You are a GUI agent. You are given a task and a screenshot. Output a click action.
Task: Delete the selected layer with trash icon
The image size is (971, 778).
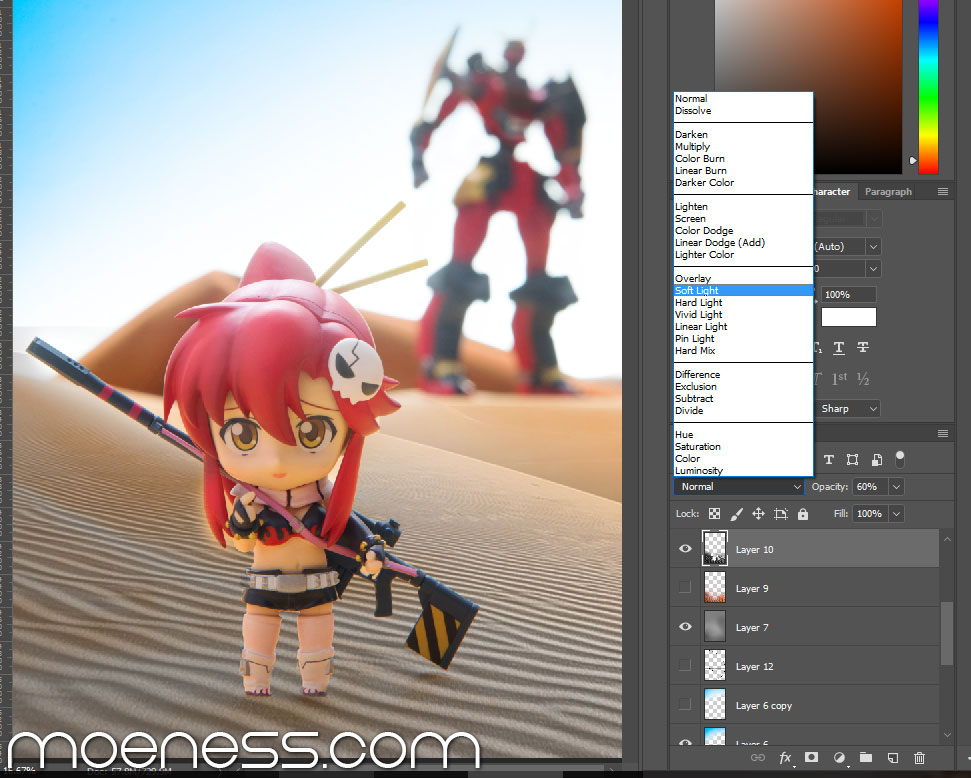(920, 758)
